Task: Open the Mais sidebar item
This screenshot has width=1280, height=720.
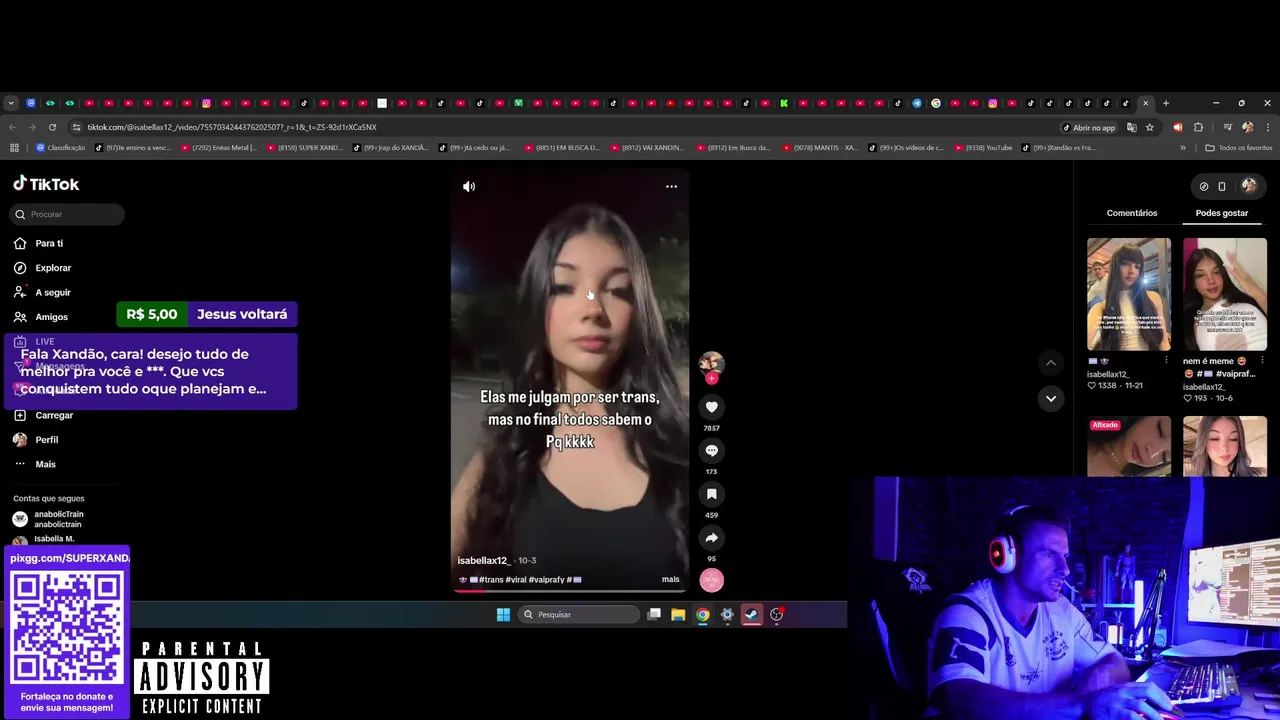Action: click(45, 464)
